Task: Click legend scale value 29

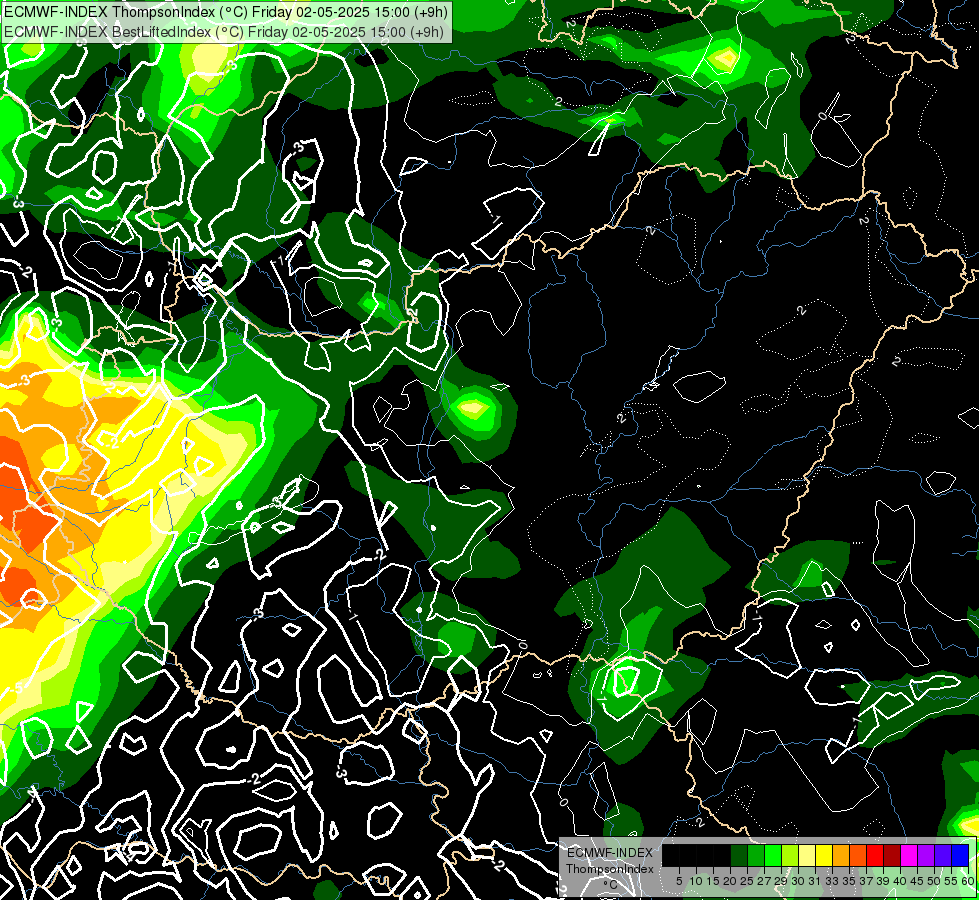Action: coord(781,881)
